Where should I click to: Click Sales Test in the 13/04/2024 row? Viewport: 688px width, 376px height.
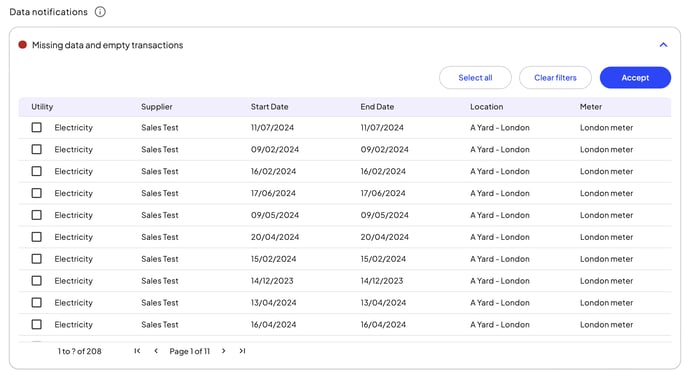(160, 303)
